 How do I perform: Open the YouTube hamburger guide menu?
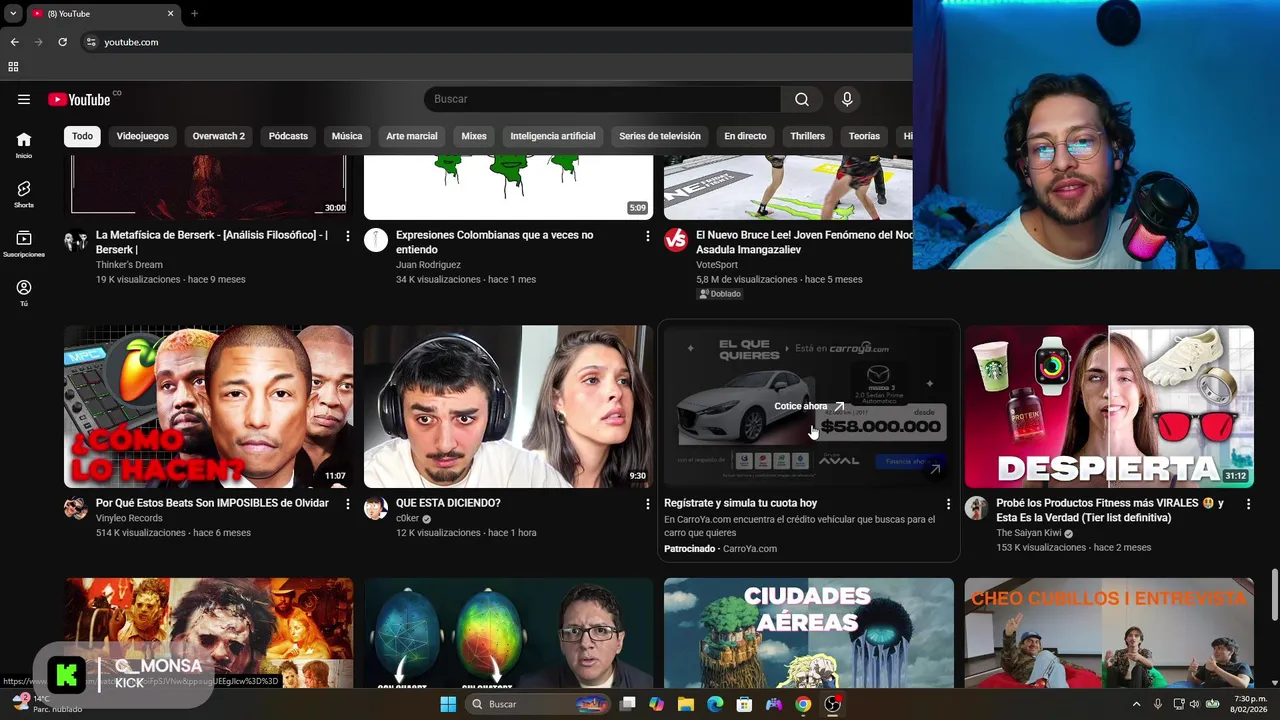(24, 99)
